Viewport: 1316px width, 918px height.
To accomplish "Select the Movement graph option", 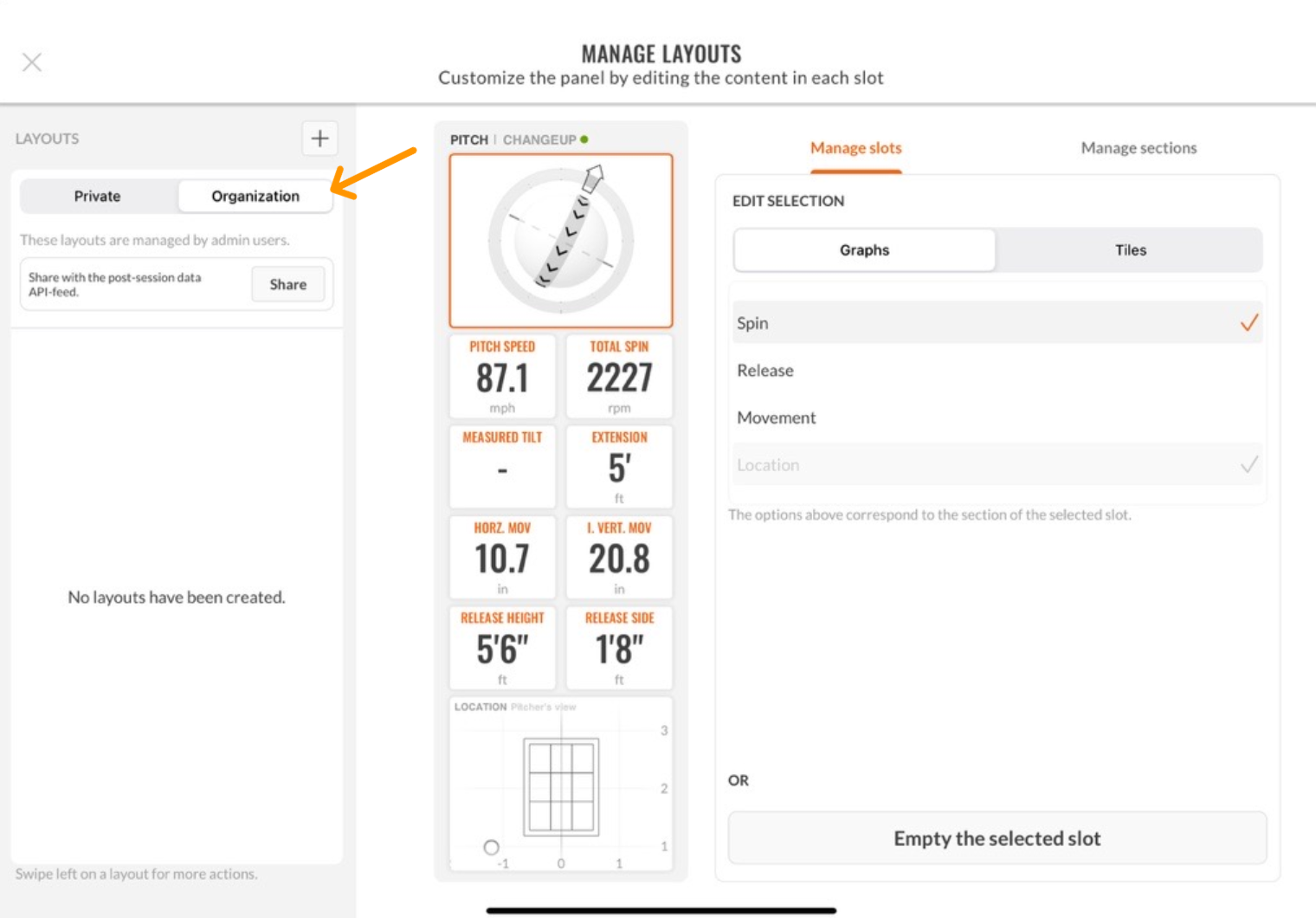I will click(x=997, y=417).
